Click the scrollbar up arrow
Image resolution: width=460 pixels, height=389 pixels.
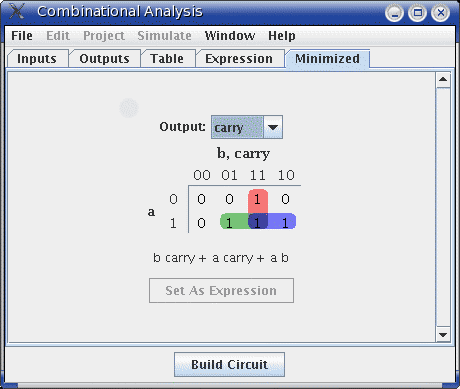pyautogui.click(x=443, y=80)
